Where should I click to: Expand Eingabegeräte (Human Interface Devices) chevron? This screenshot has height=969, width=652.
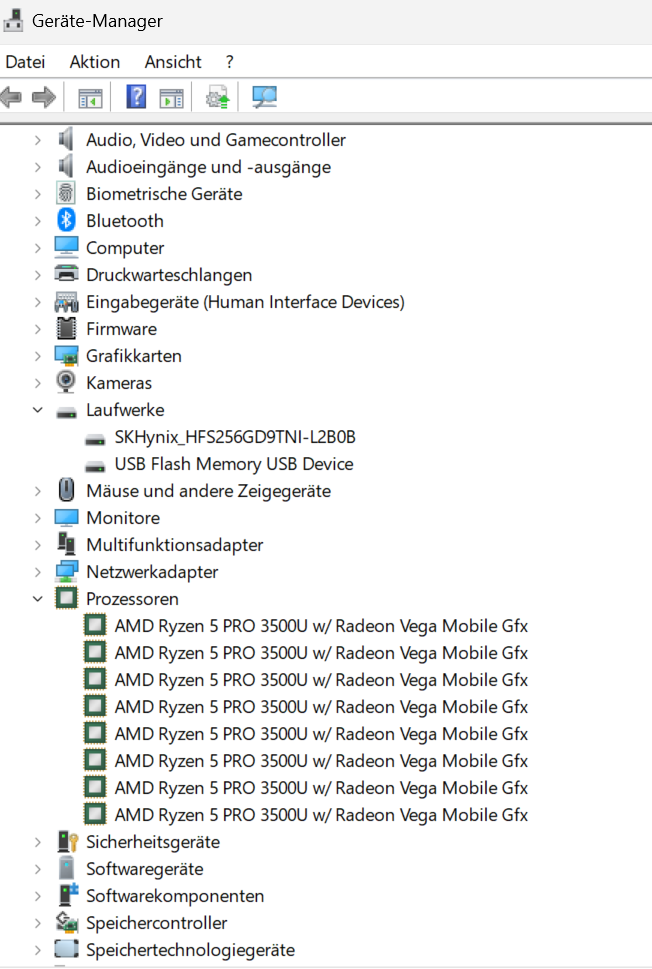(38, 302)
